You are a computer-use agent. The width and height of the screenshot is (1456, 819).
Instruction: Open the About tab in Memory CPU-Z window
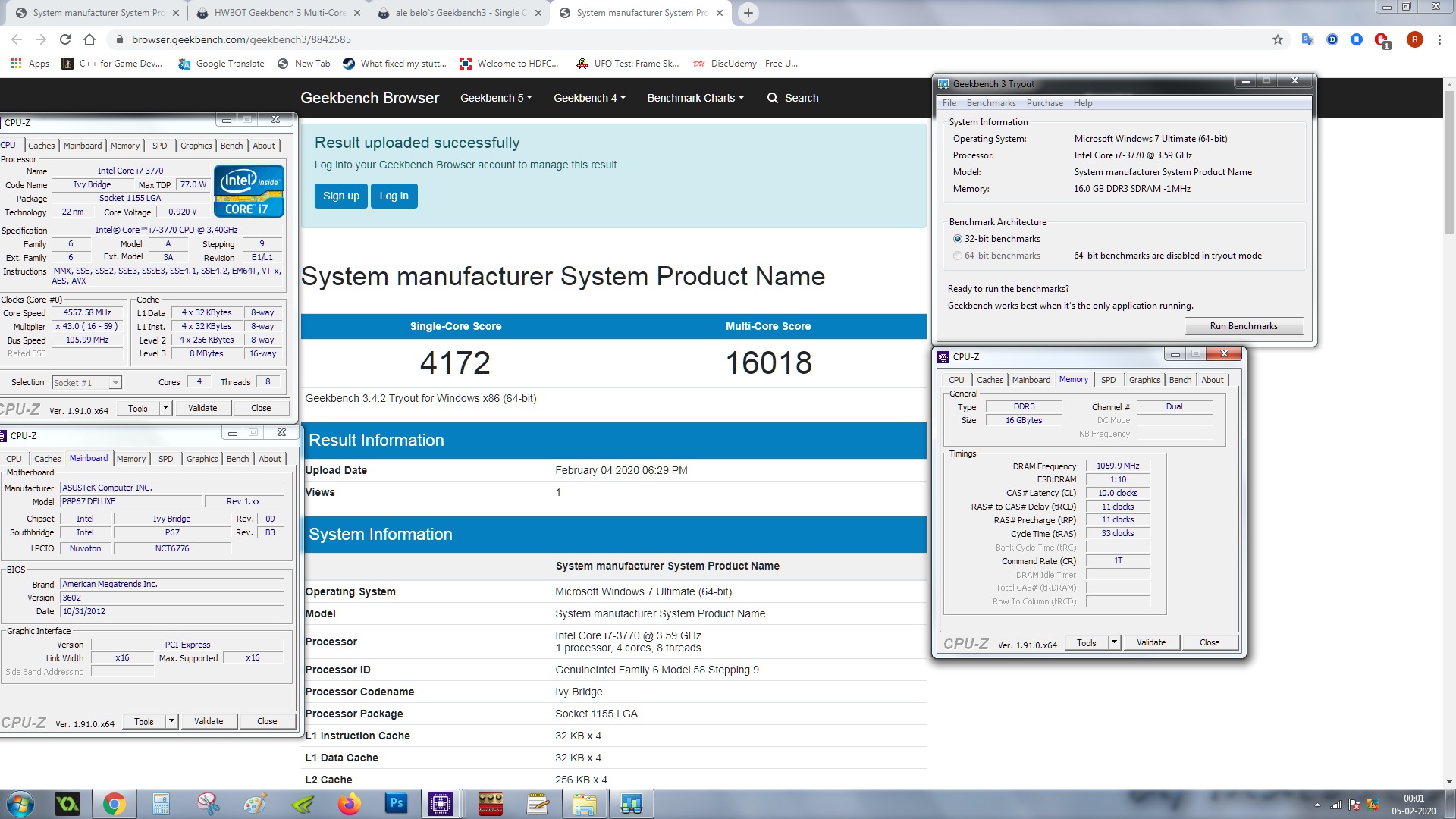1212,380
